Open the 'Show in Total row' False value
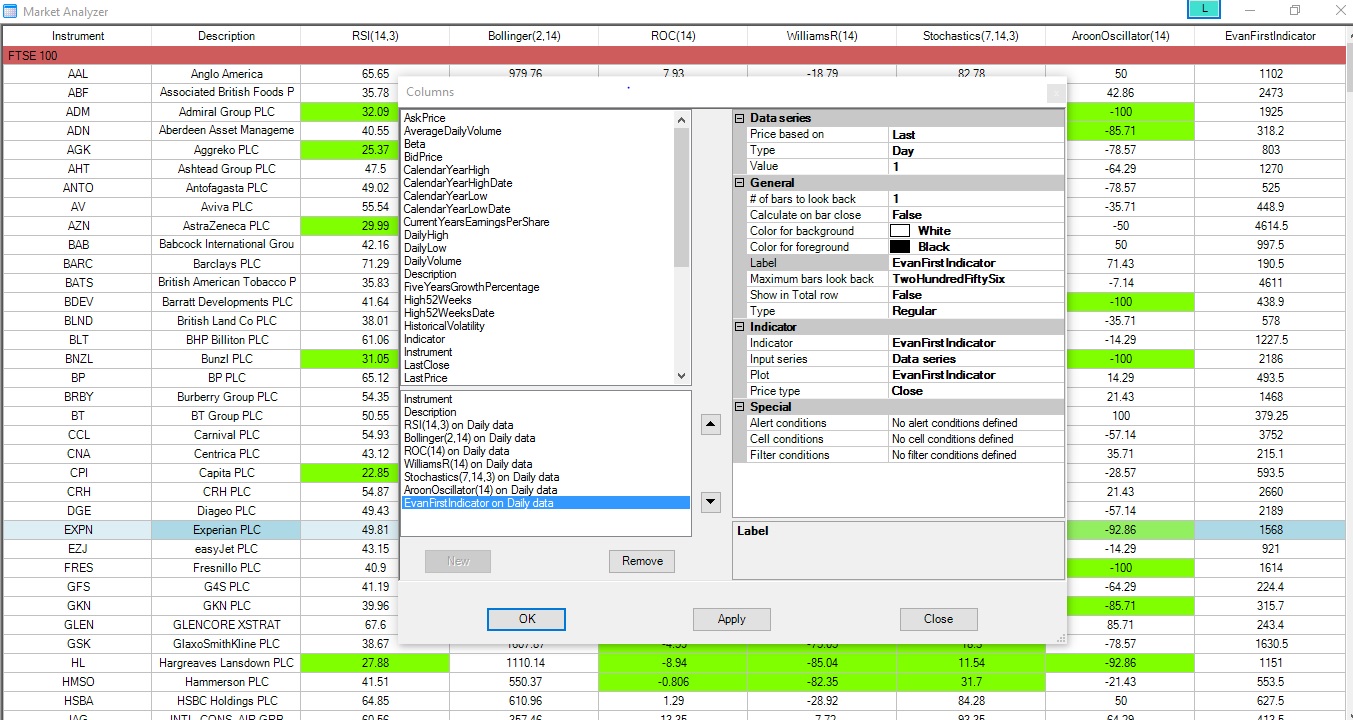 976,295
